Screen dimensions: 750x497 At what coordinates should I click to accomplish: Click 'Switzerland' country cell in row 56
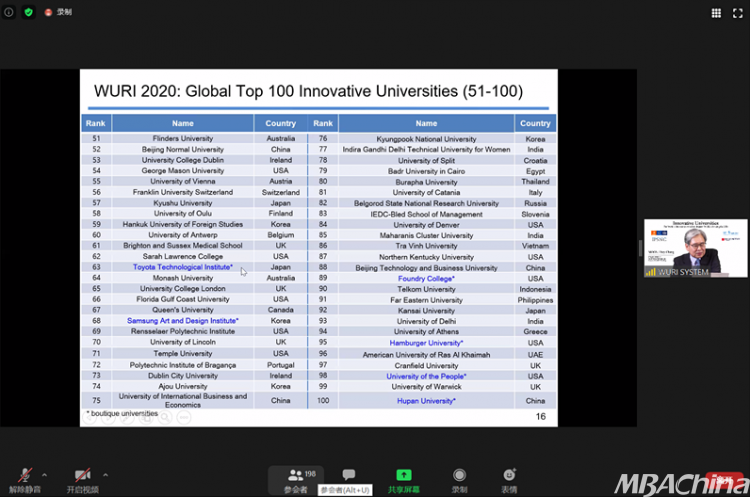(x=281, y=192)
